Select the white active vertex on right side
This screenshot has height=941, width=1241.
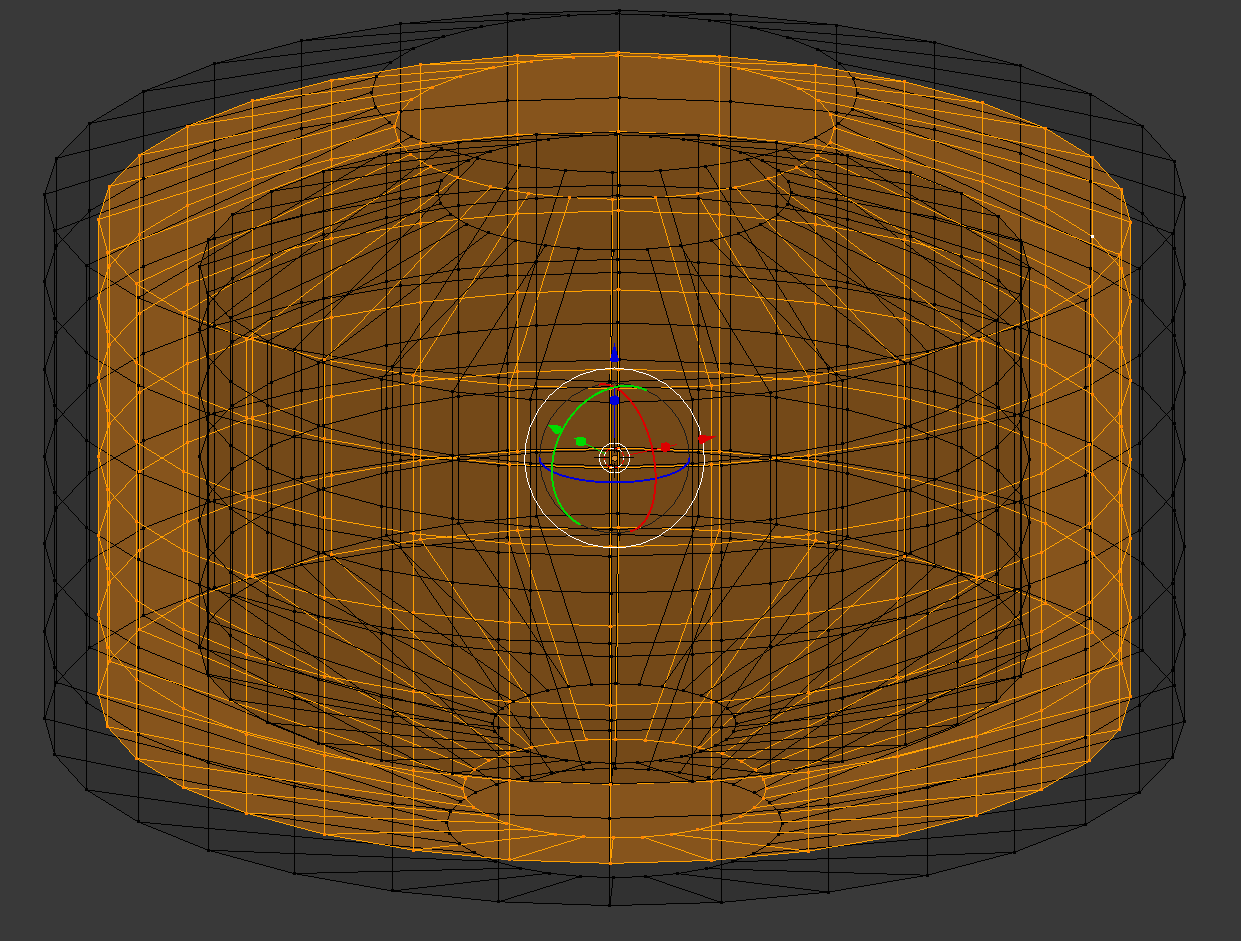click(1093, 237)
